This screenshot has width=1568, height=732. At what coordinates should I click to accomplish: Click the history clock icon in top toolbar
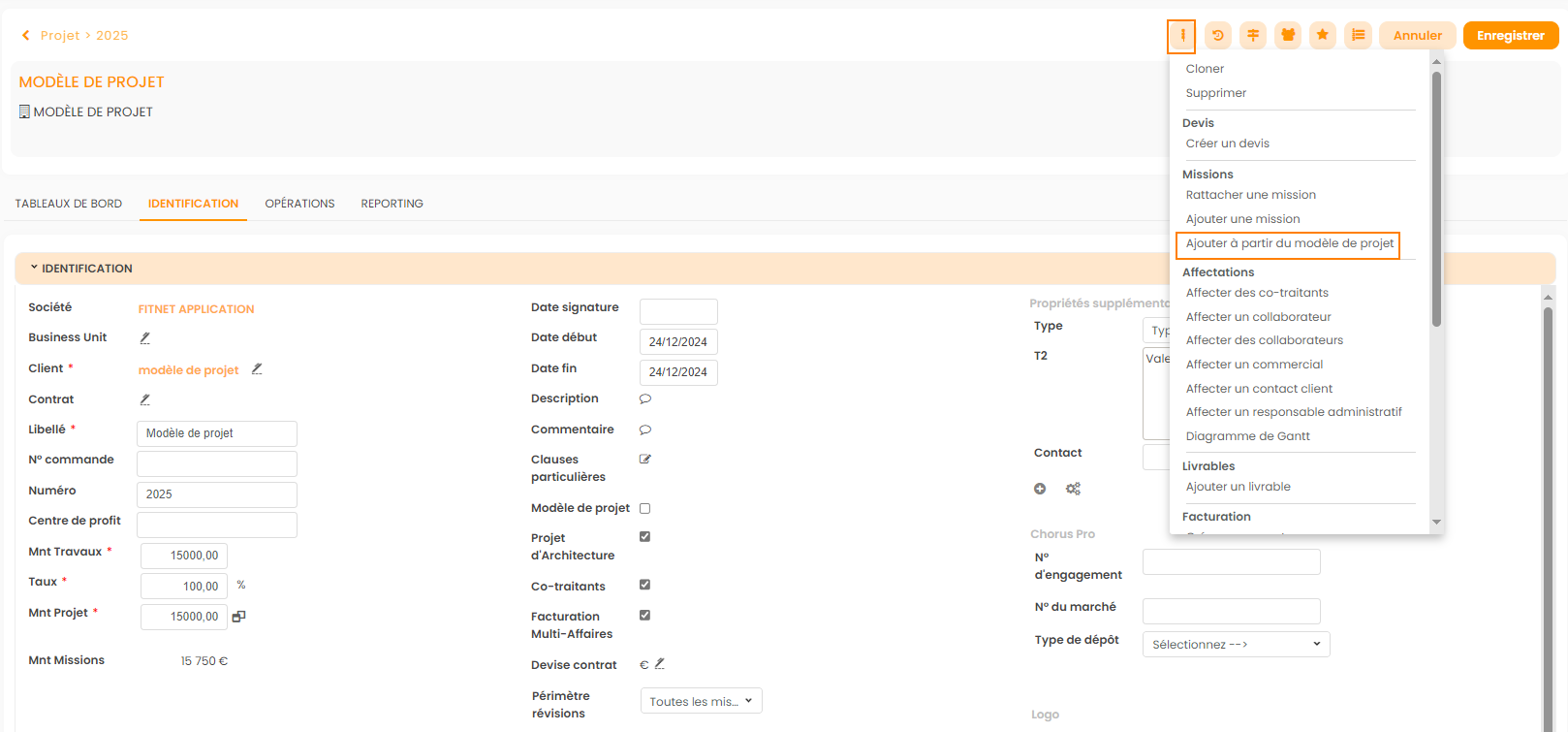tap(1217, 36)
